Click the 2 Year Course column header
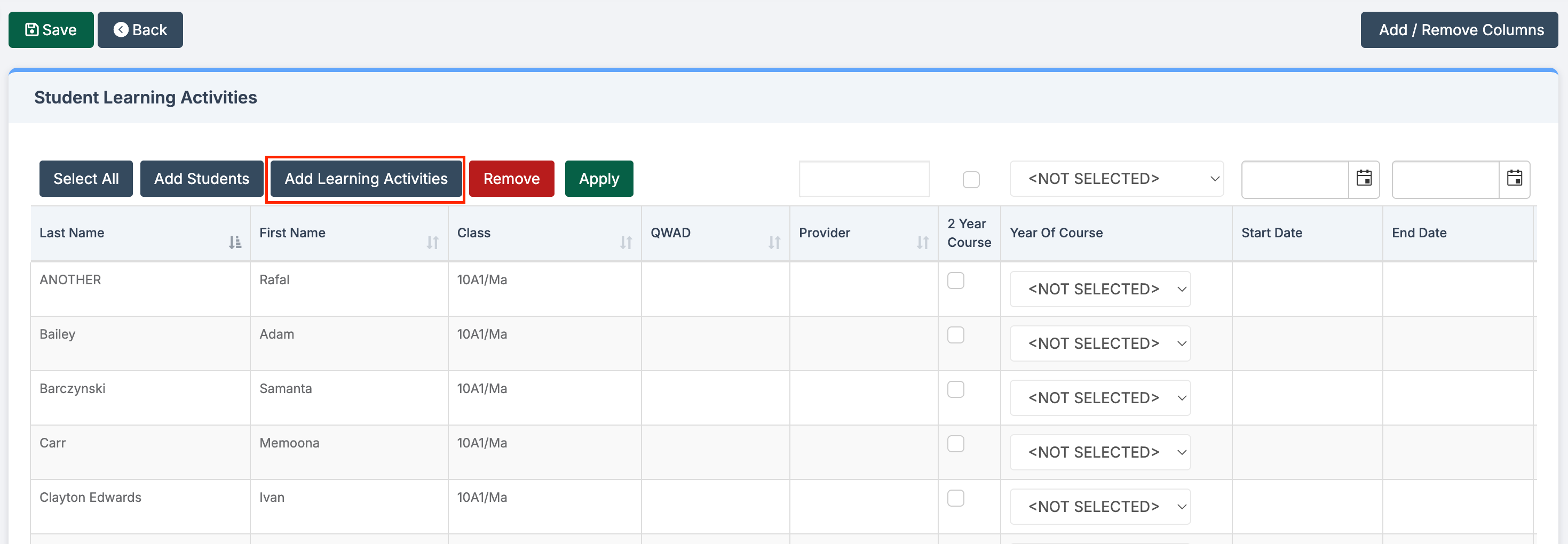1568x544 pixels. click(x=970, y=234)
